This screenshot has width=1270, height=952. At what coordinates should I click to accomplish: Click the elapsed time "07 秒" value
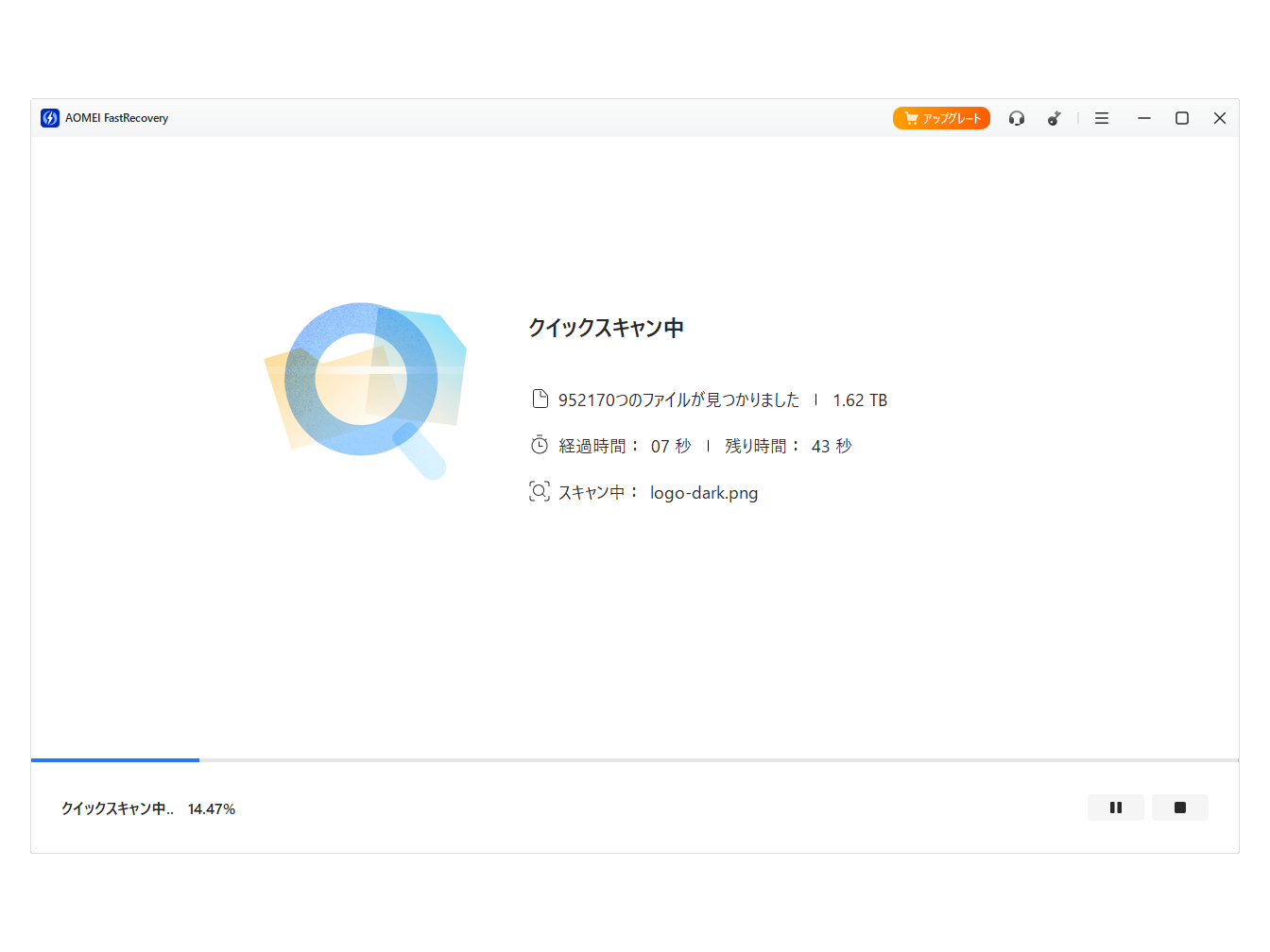(x=671, y=446)
